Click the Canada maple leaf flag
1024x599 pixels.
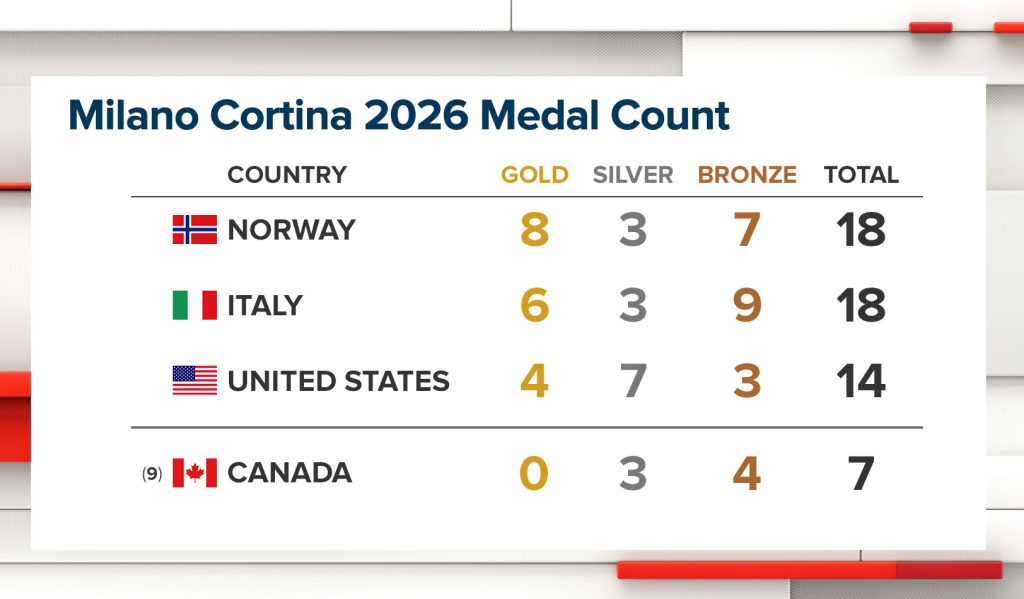194,473
